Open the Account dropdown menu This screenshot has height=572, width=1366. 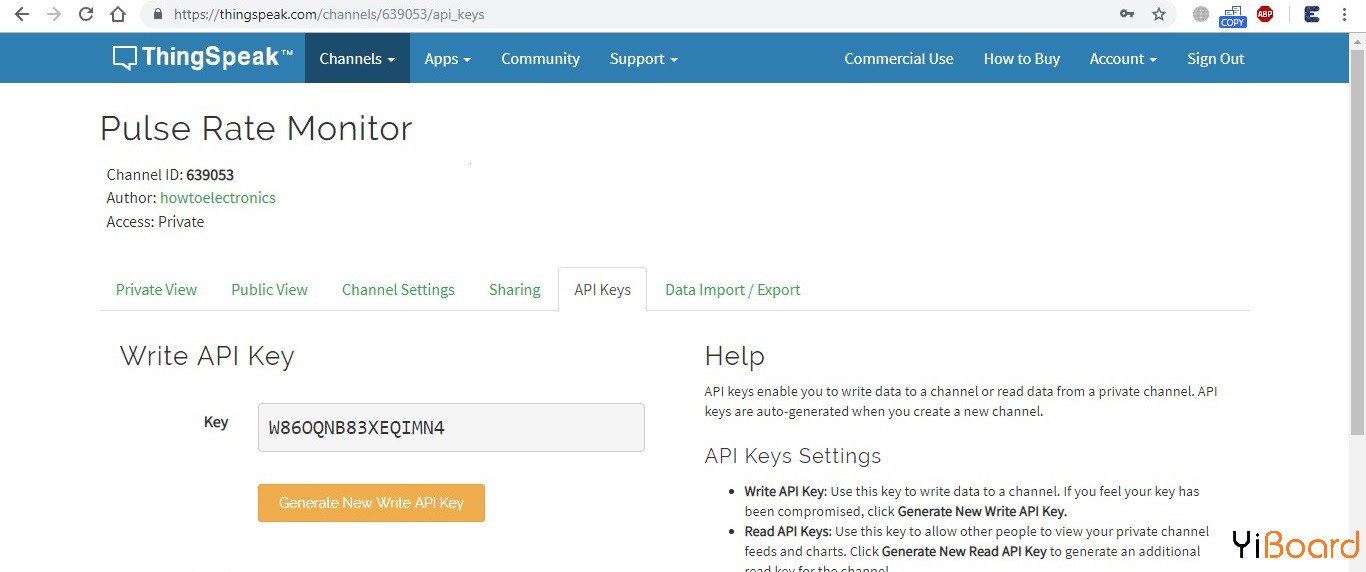pyautogui.click(x=1122, y=58)
